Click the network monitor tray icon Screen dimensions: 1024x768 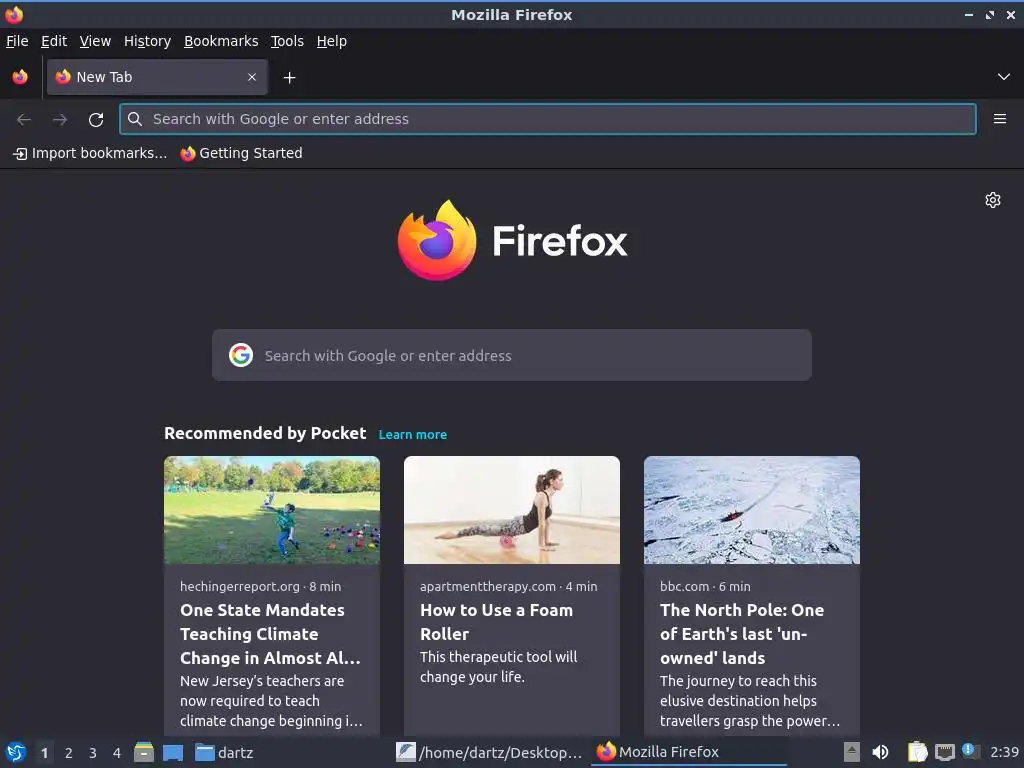point(944,752)
